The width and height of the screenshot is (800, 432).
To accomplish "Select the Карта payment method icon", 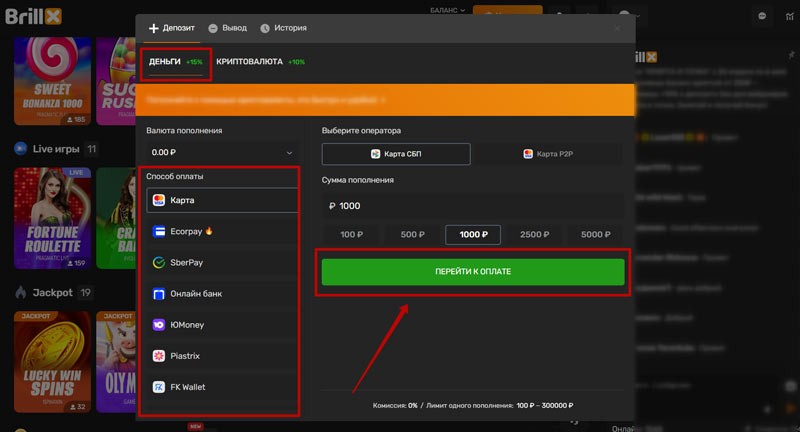I will 159,200.
